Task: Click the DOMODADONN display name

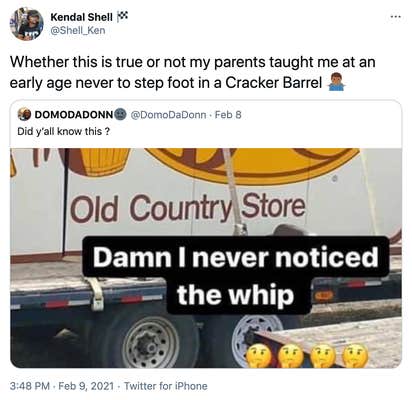Action: point(74,115)
